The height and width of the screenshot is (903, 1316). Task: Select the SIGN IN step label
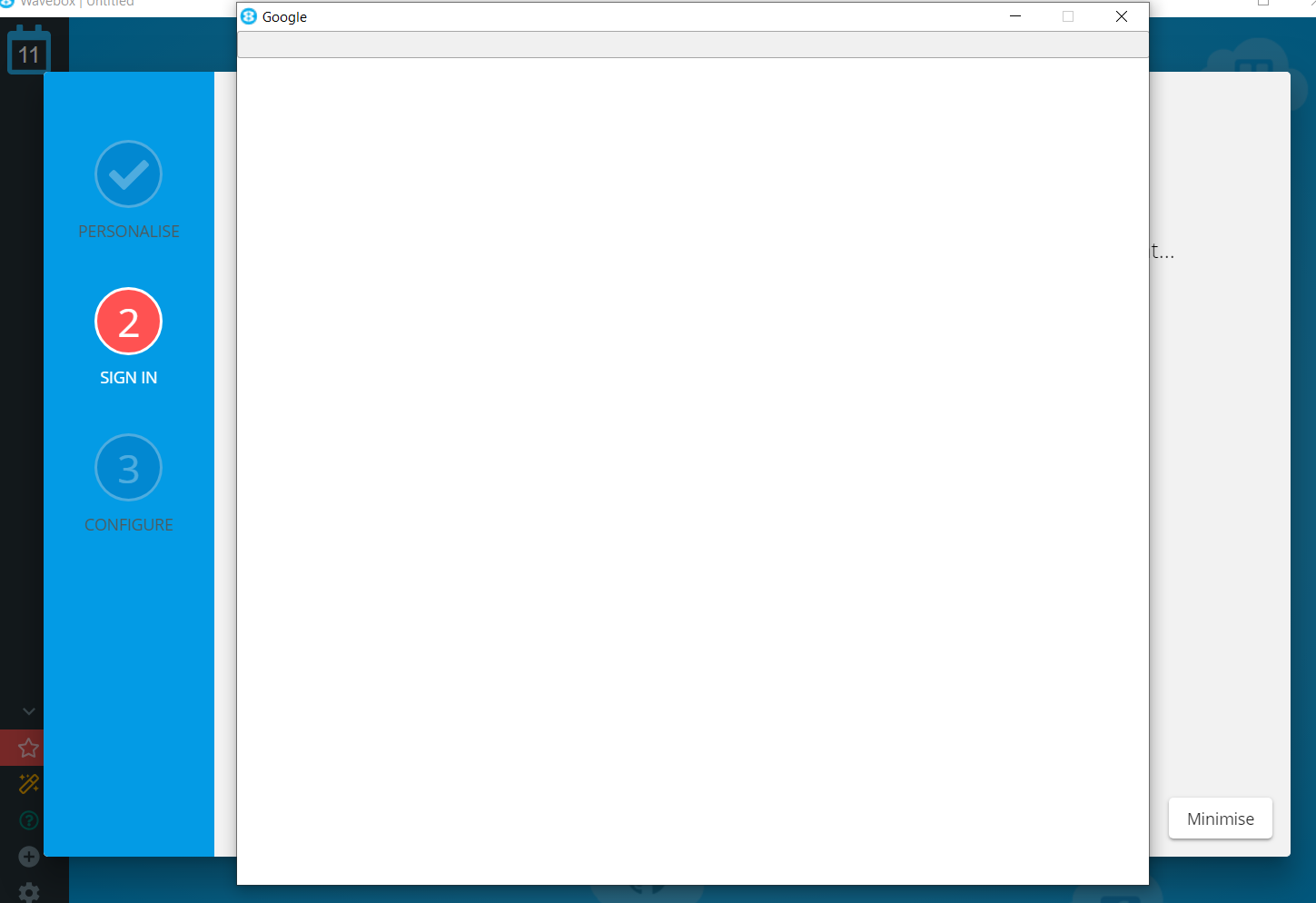[128, 377]
